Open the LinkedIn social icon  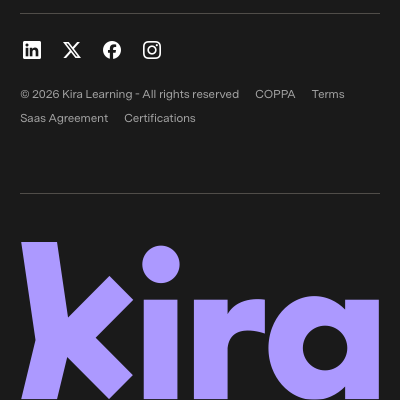[x=32, y=50]
